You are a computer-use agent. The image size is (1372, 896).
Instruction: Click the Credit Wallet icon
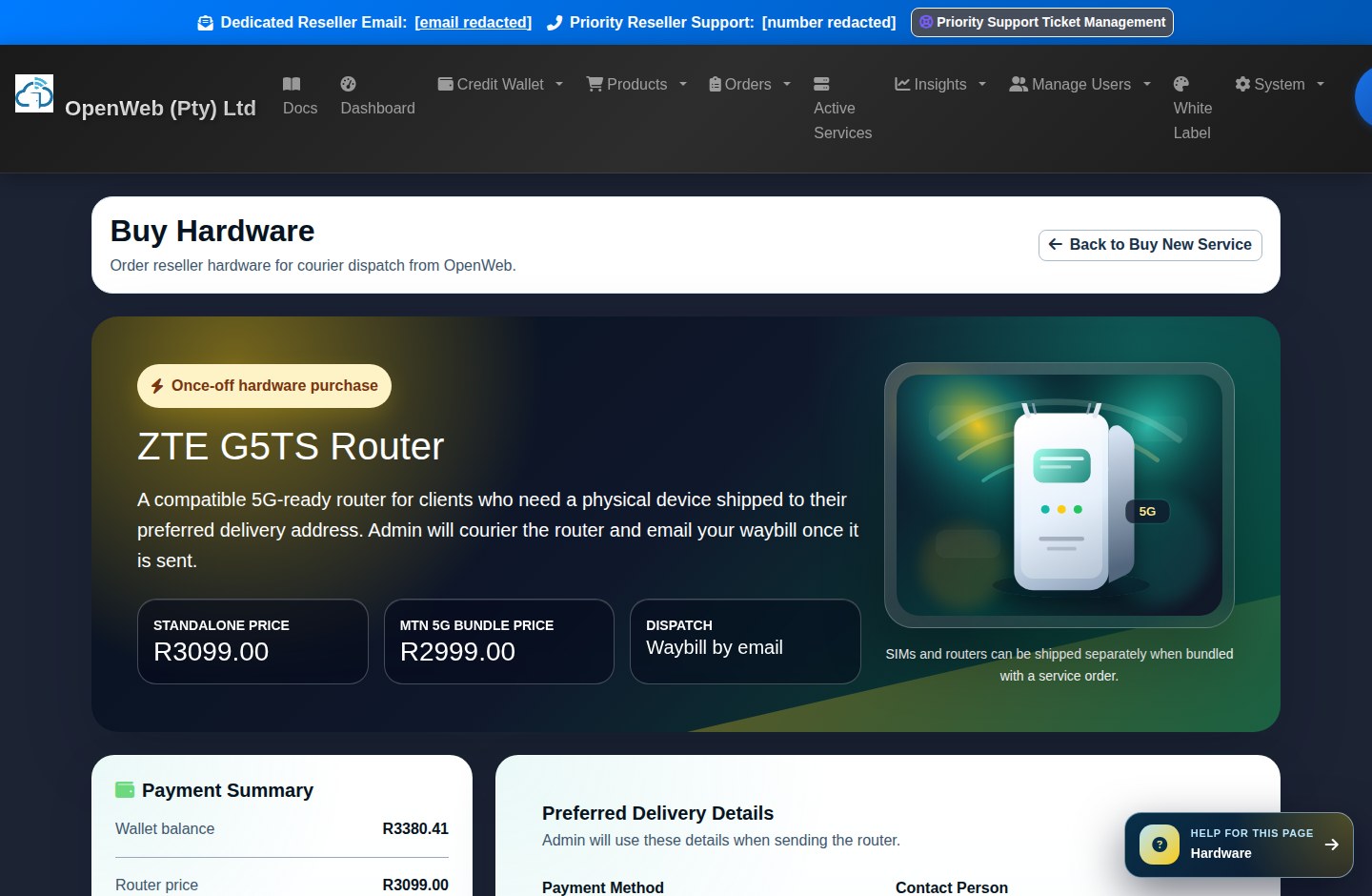[445, 84]
